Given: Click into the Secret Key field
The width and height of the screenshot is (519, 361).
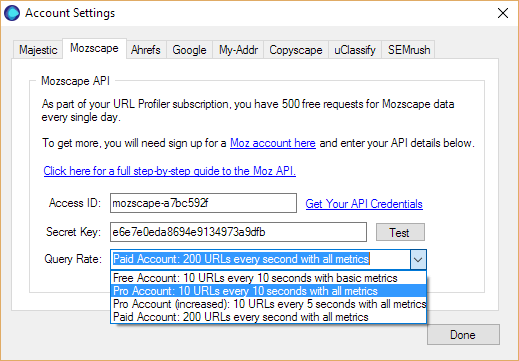Looking at the screenshot, I should (x=238, y=232).
